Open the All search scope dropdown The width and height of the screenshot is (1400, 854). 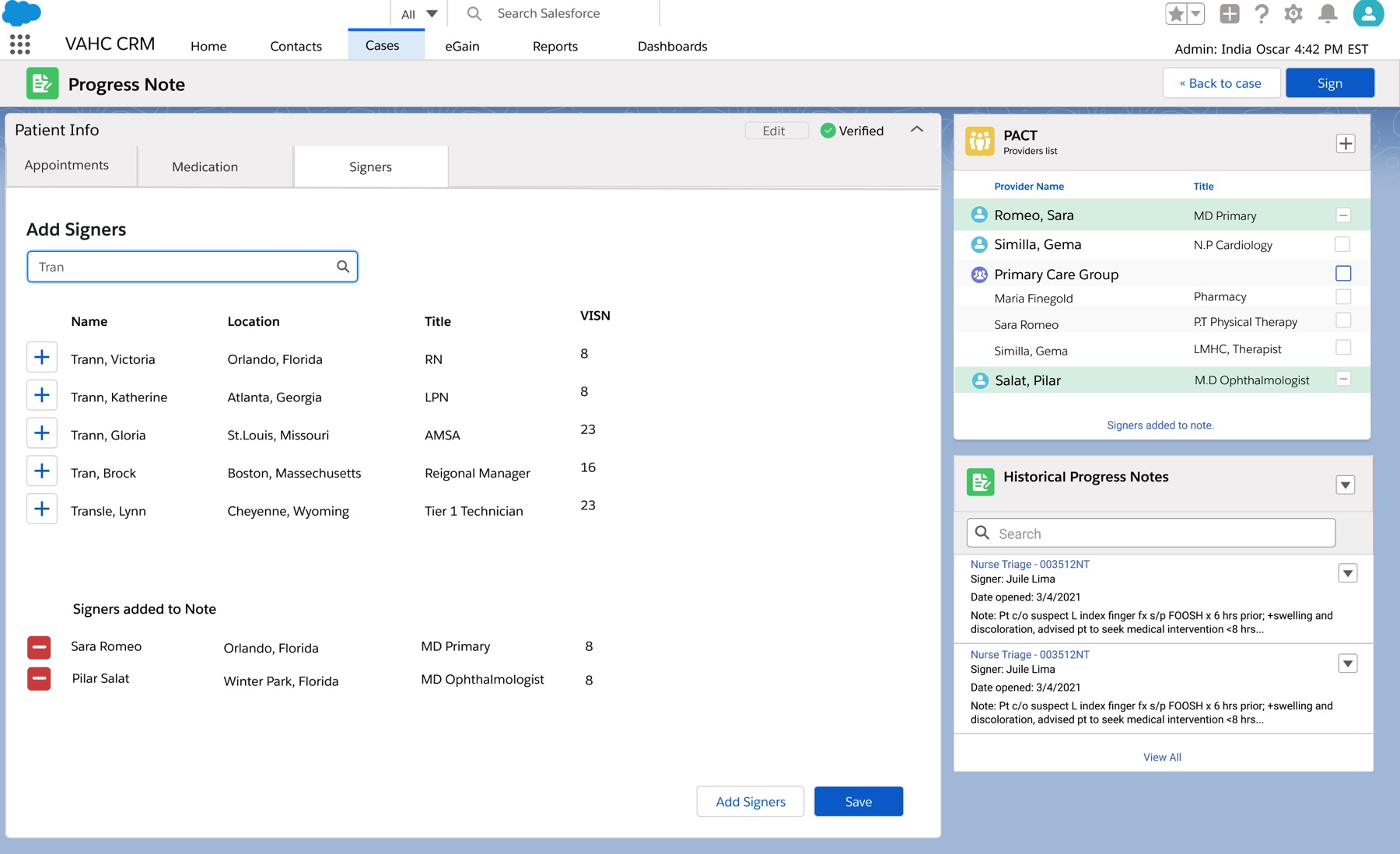(x=419, y=14)
